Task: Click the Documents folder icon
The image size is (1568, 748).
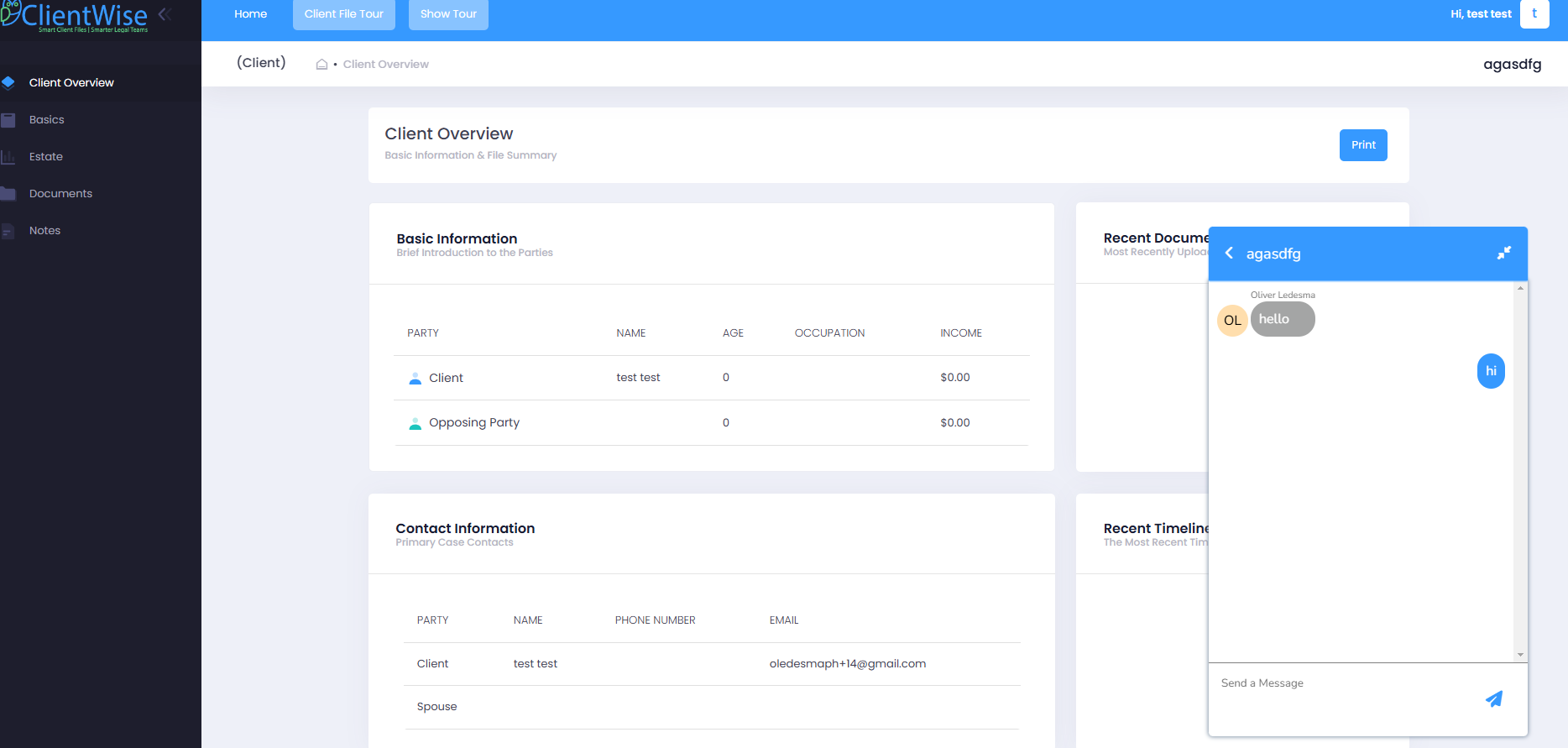Action: coord(8,194)
